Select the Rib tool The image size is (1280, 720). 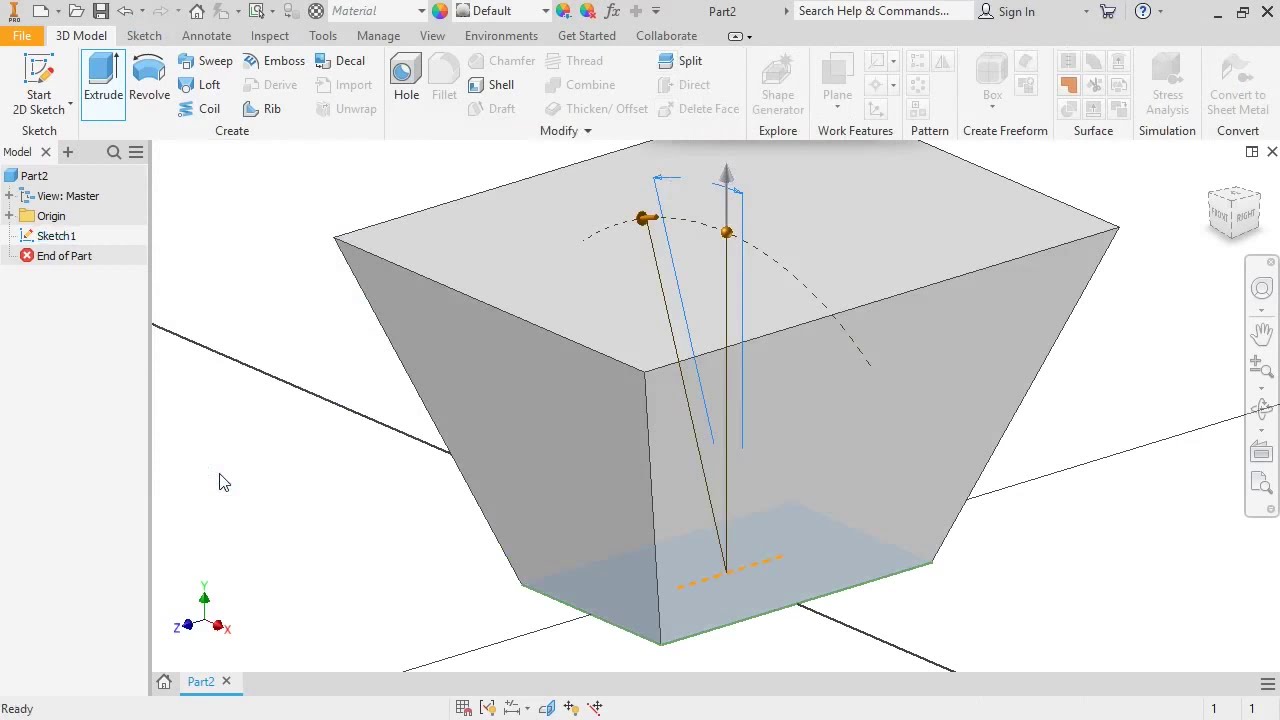click(262, 109)
